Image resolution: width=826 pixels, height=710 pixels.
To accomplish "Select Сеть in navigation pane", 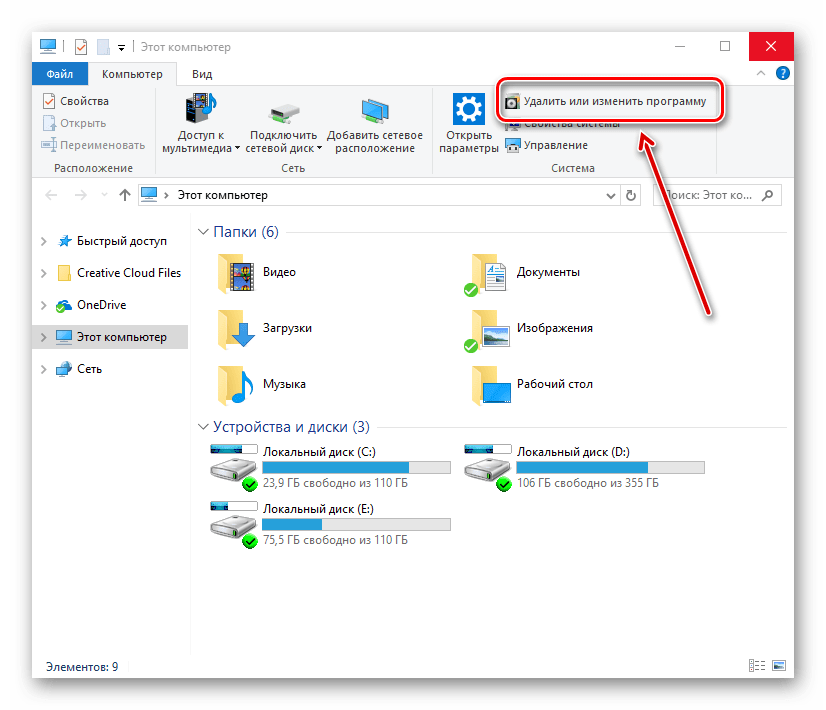I will (x=80, y=369).
